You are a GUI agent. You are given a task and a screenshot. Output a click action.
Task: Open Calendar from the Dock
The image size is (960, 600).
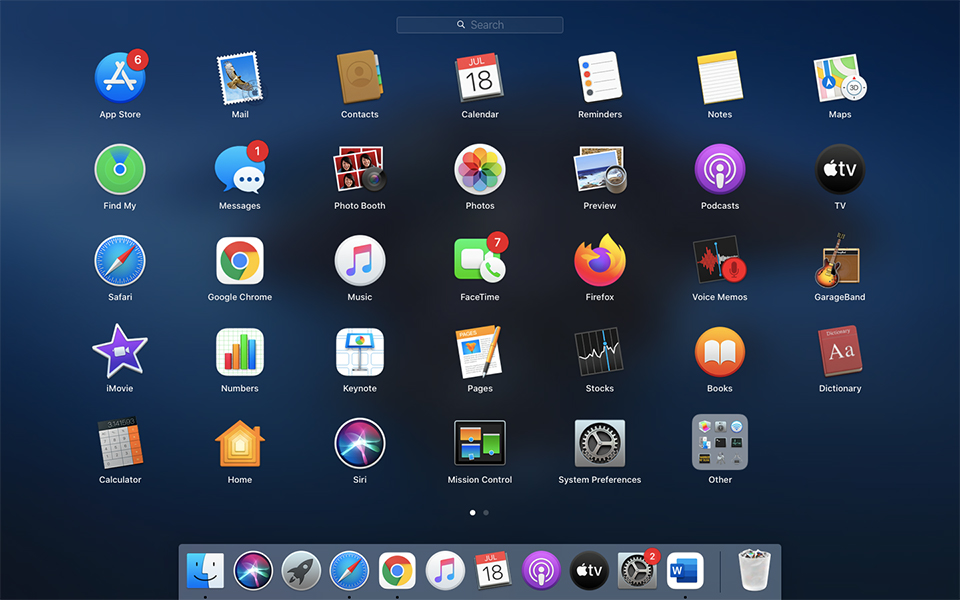click(493, 571)
